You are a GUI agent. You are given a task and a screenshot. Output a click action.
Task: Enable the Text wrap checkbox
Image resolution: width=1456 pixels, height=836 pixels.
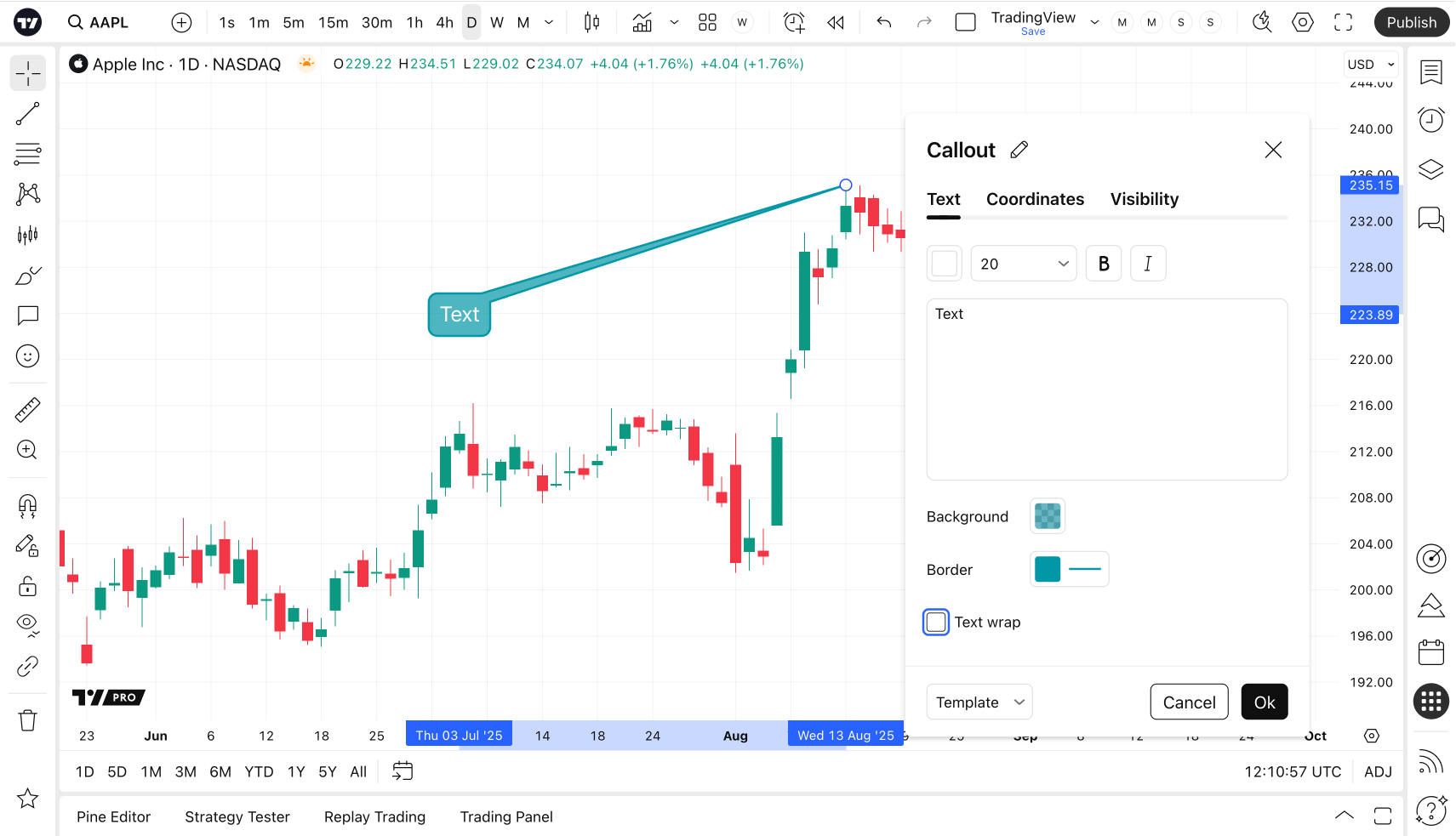point(936,623)
